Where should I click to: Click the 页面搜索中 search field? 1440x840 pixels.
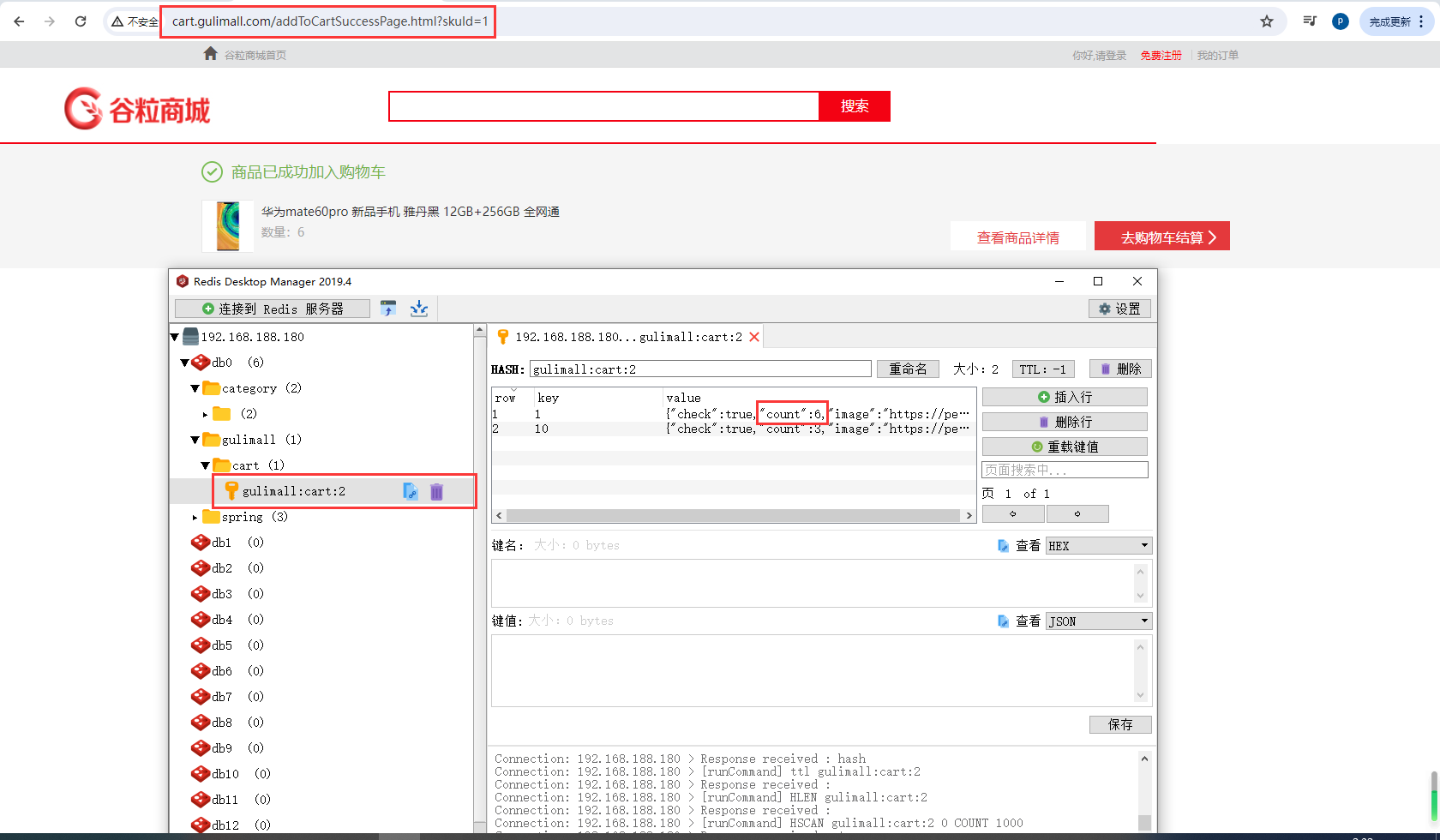point(1065,470)
